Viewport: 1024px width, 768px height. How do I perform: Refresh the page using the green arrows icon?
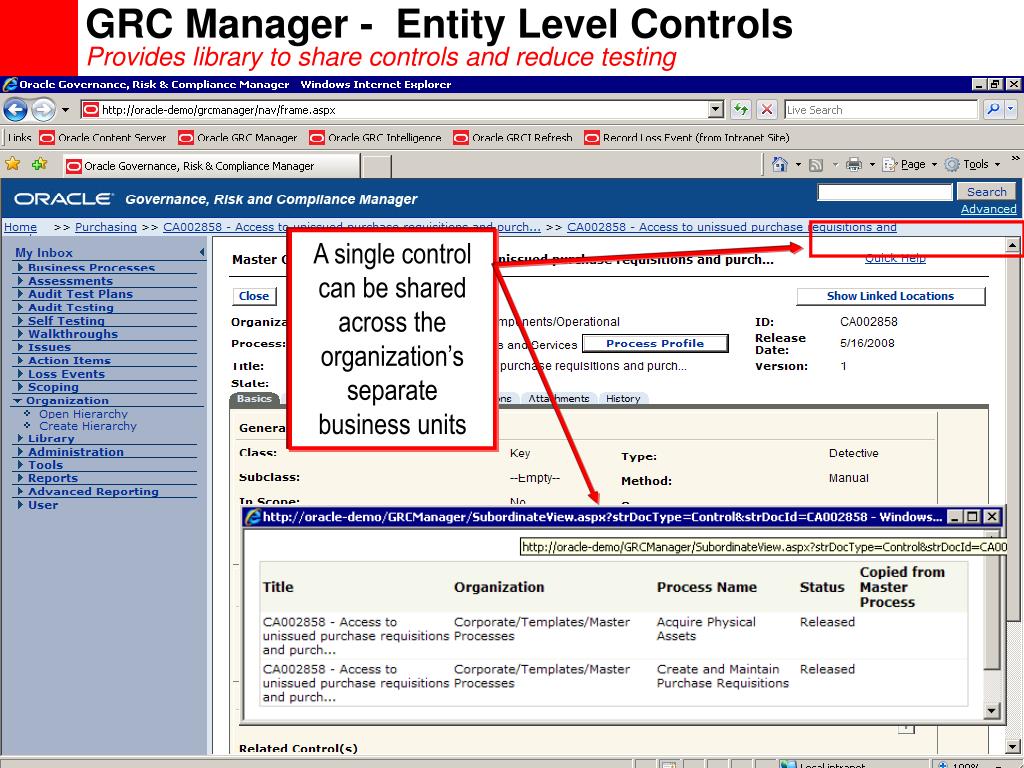point(741,110)
